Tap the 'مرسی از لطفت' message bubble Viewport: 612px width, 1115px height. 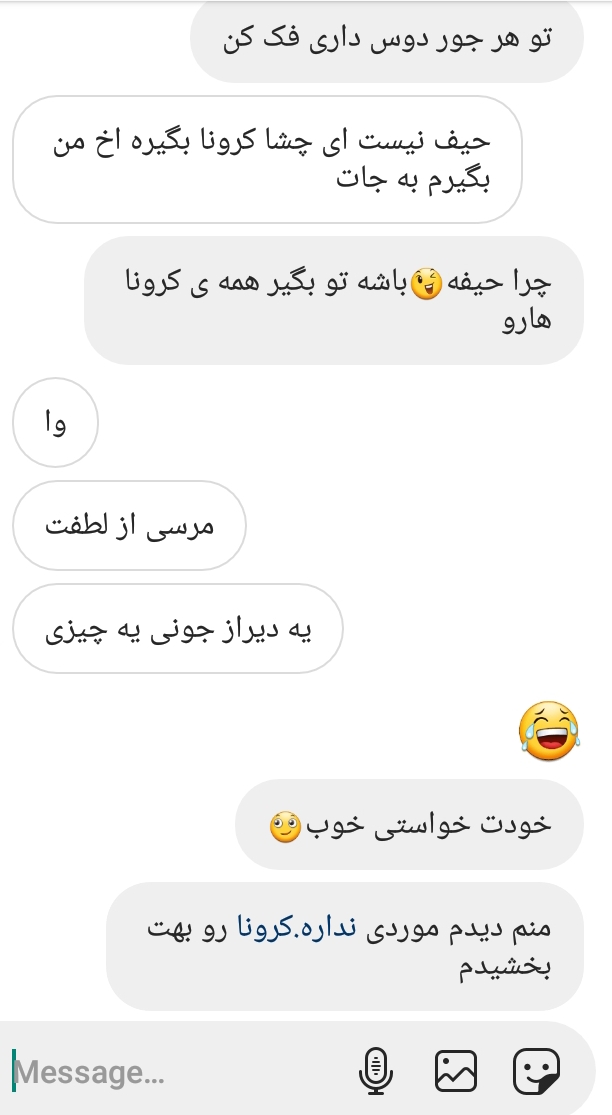[129, 526]
